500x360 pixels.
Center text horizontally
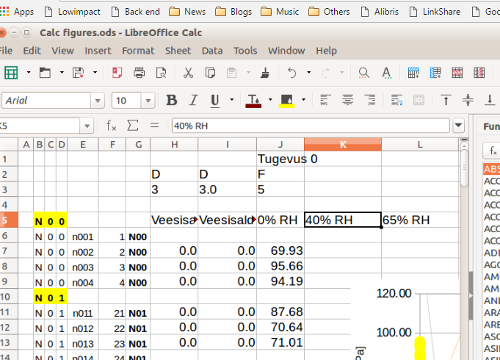tap(348, 100)
